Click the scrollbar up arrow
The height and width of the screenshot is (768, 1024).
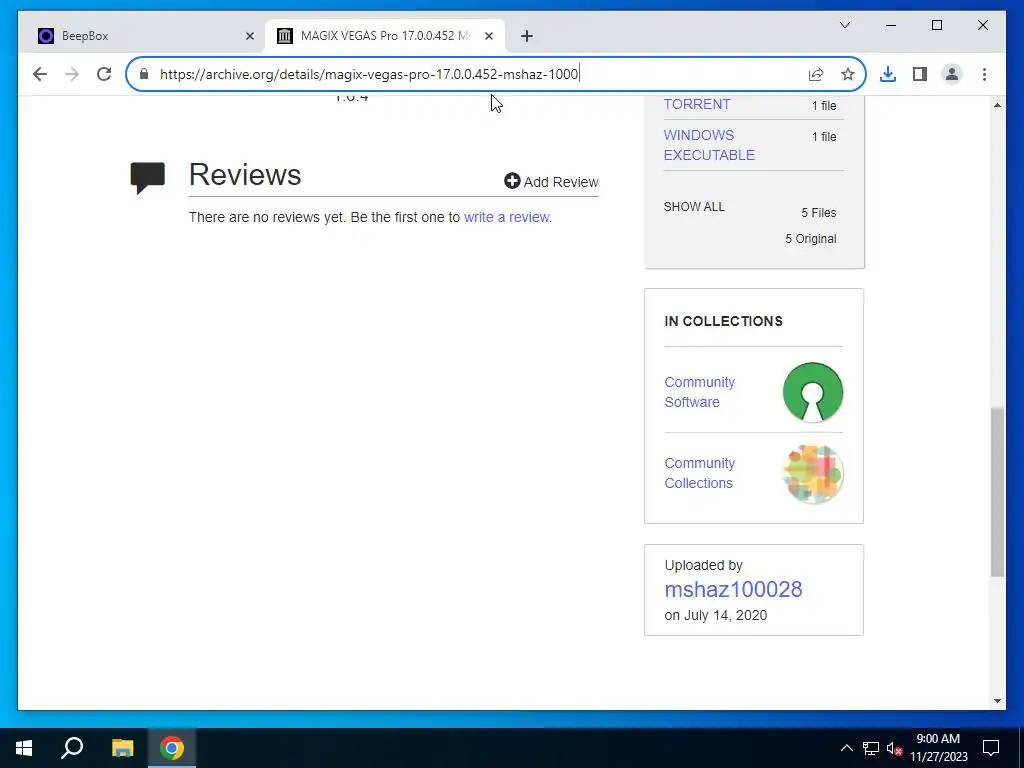(997, 104)
